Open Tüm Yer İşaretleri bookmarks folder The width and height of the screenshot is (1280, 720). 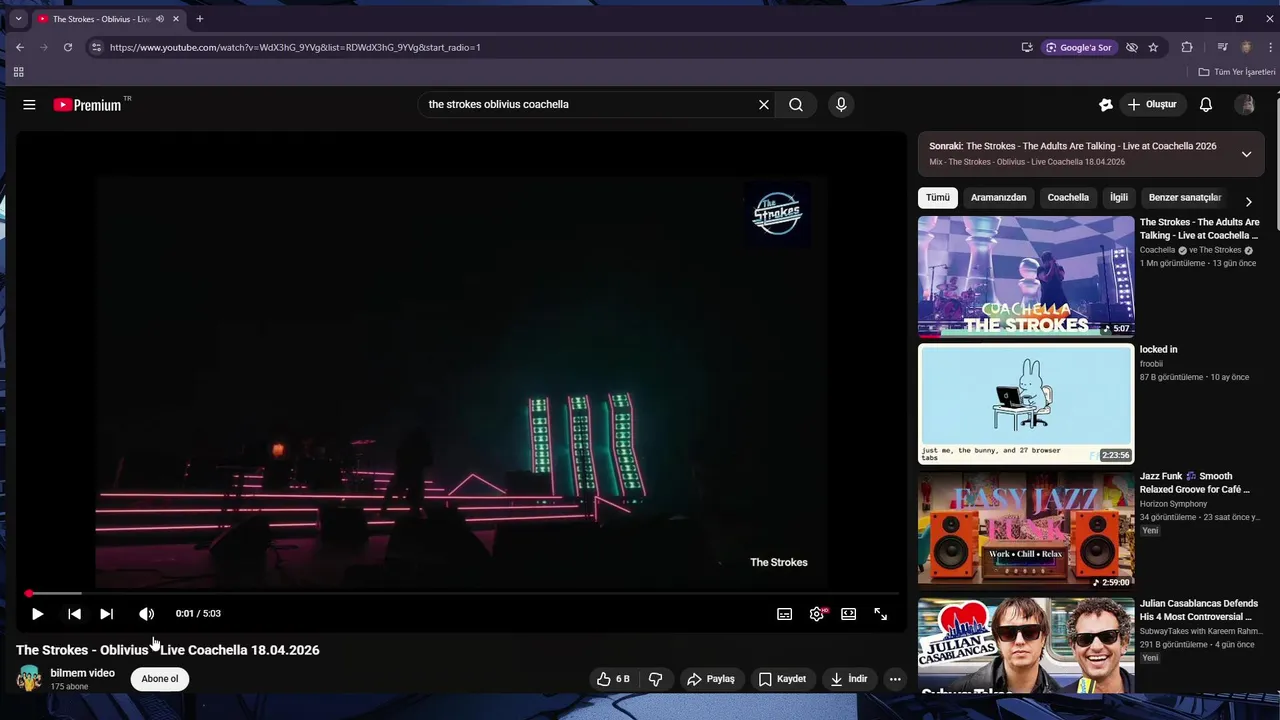(1237, 72)
